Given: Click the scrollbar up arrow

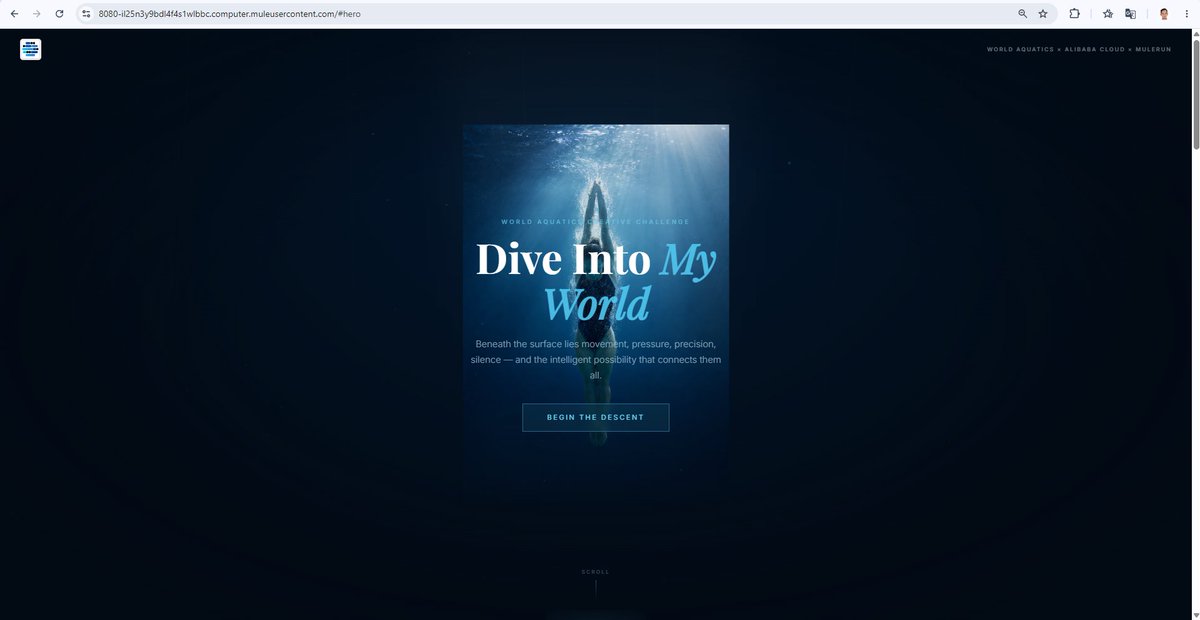Looking at the screenshot, I should click(1195, 34).
